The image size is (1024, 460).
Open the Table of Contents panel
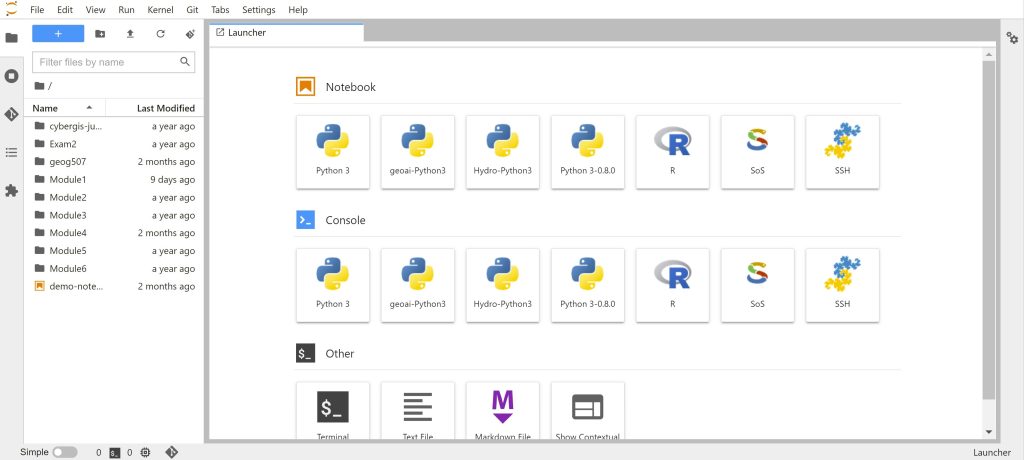coord(12,152)
